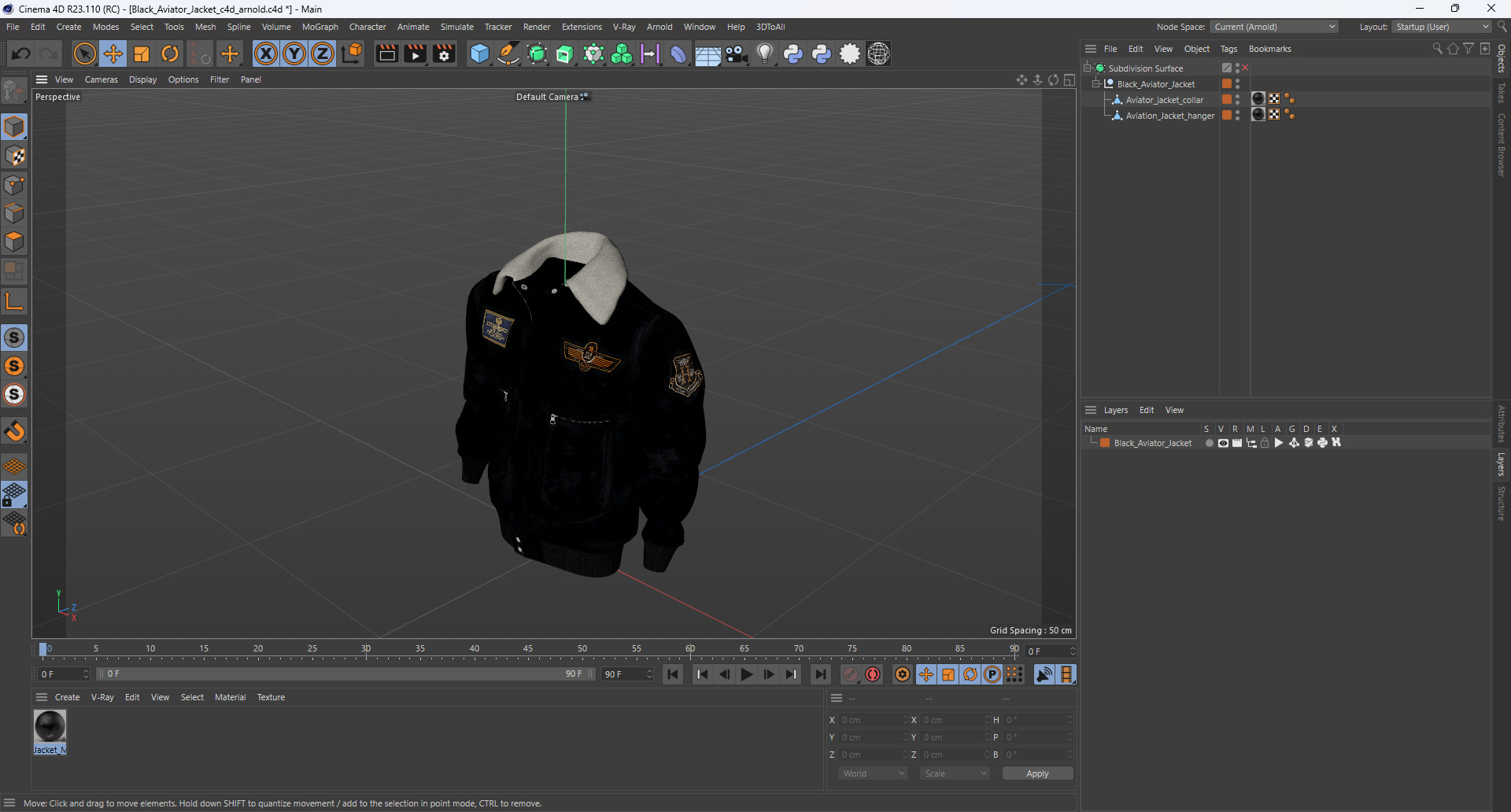This screenshot has height=812, width=1511.
Task: Select the Move tool
Action: (x=113, y=54)
